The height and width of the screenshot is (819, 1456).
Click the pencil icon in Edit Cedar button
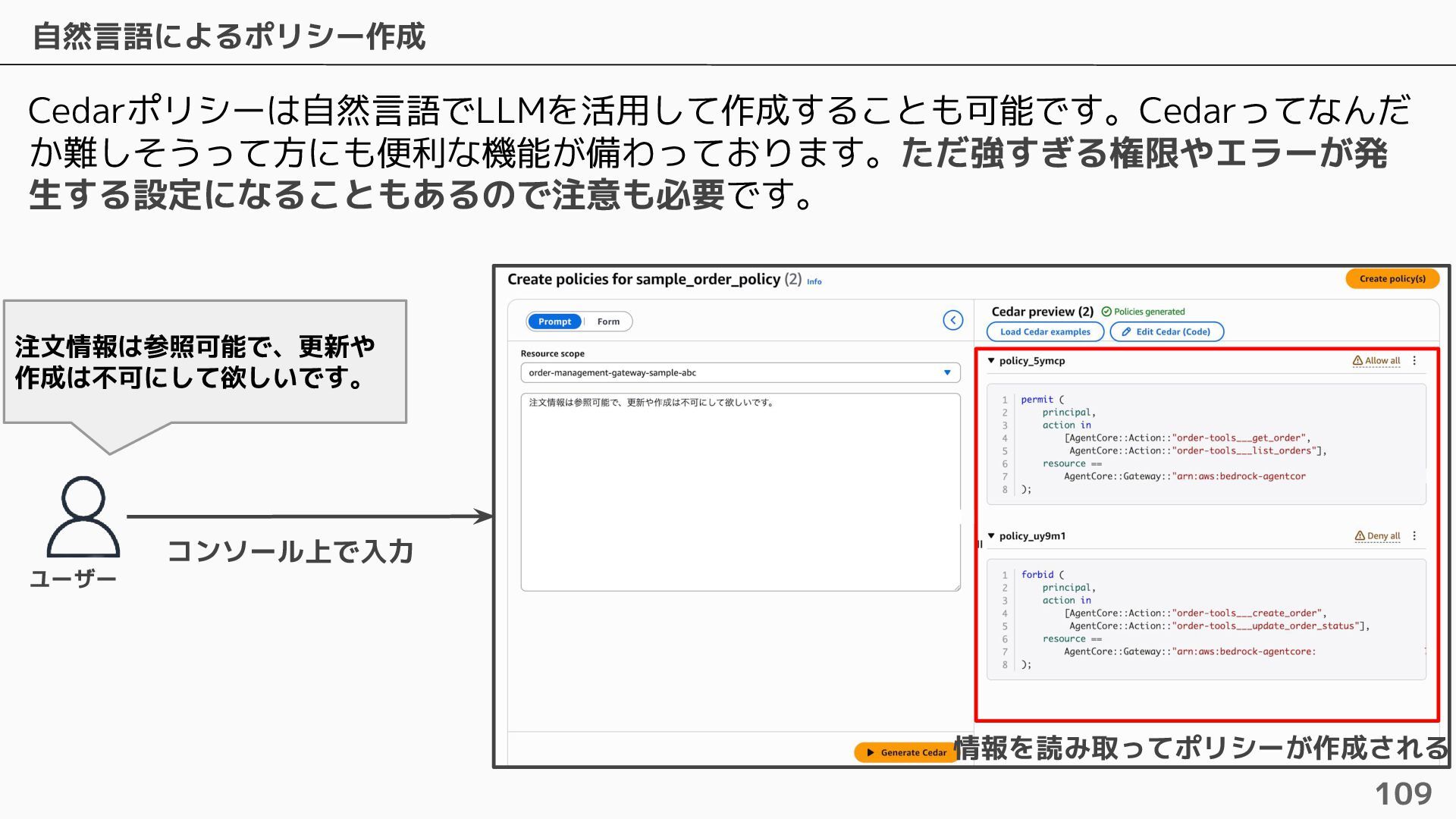[x=1126, y=332]
